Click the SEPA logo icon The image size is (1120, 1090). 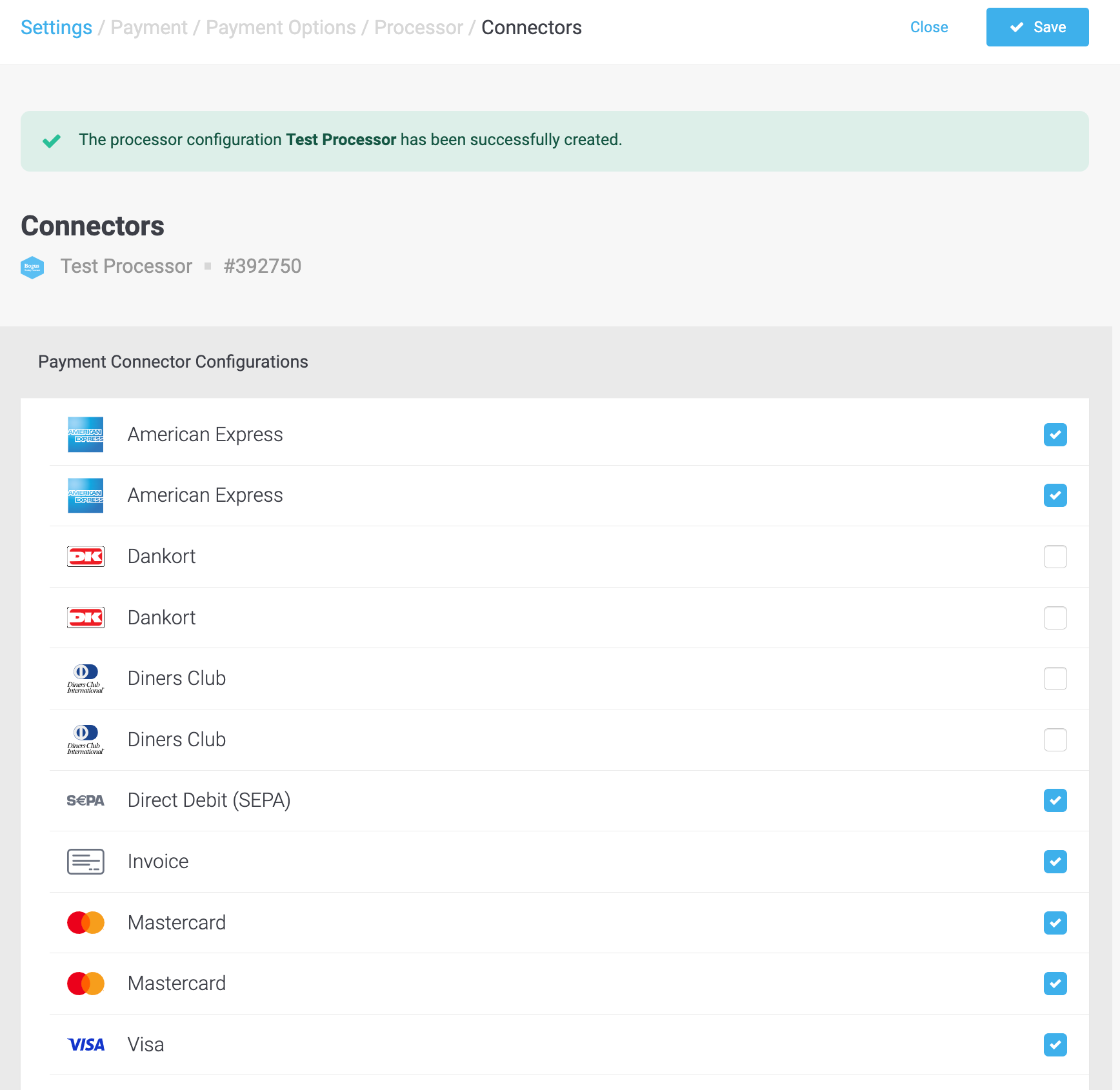point(85,800)
